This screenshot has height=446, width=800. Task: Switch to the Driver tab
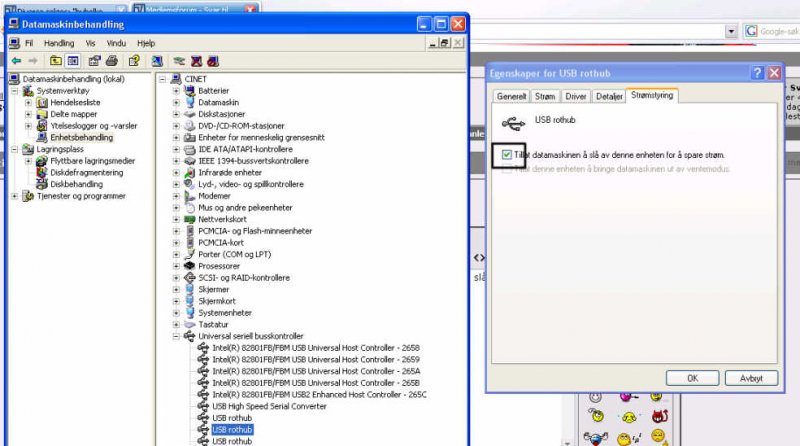point(576,96)
